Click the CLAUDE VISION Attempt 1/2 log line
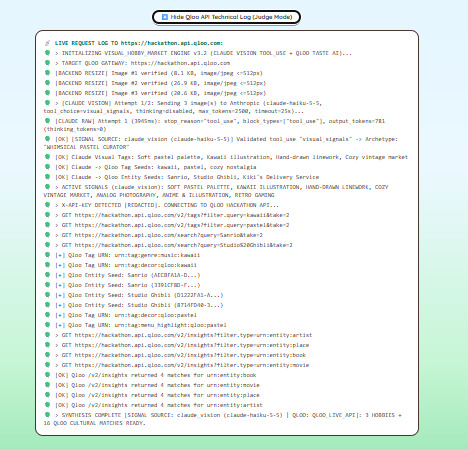 point(183,107)
